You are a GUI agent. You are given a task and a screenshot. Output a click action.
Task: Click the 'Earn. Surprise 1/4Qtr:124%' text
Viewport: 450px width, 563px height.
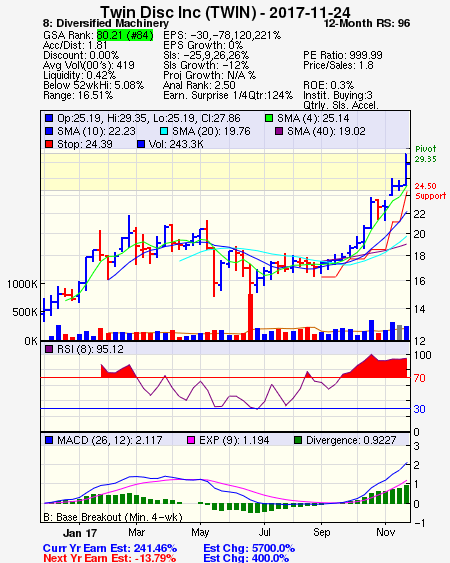click(x=228, y=96)
